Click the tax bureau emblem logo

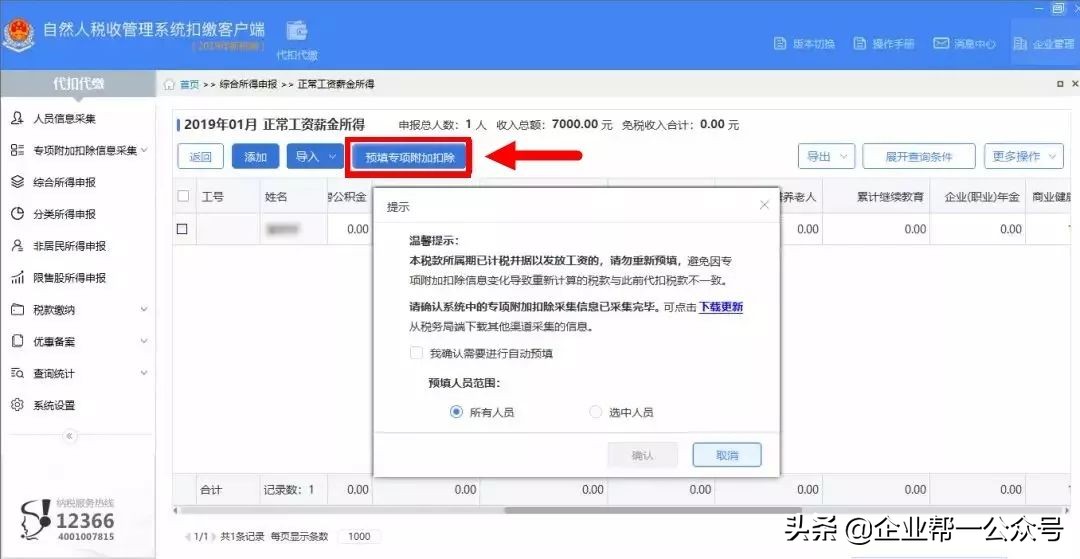click(19, 35)
